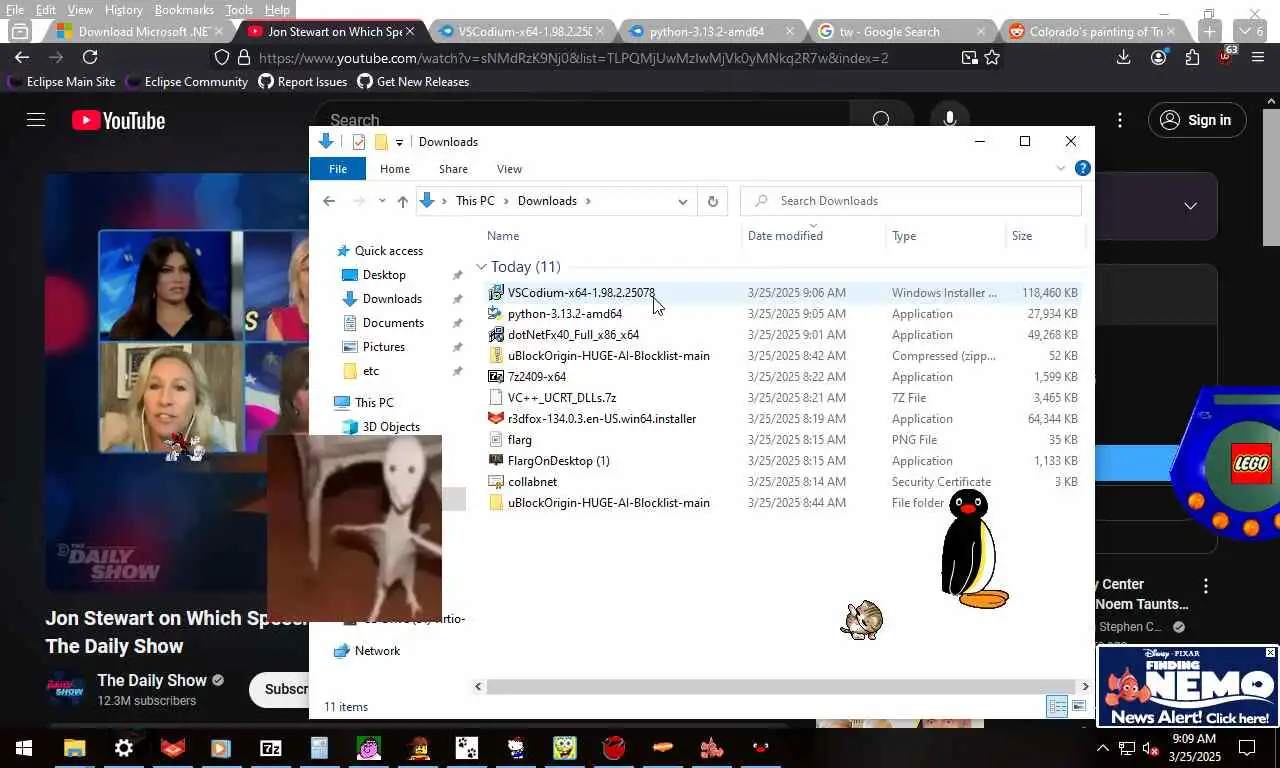The height and width of the screenshot is (768, 1280).
Task: Switch to the tw - Google Search tab
Action: (902, 31)
